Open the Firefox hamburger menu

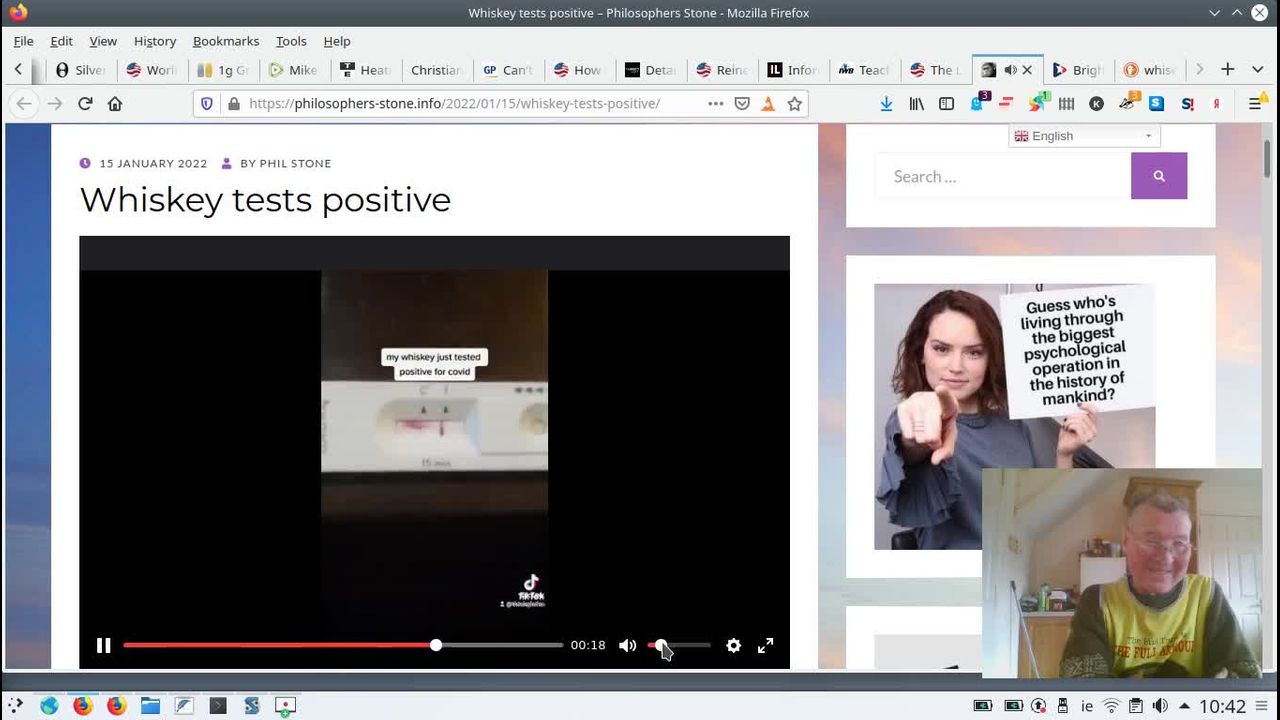pos(1255,104)
